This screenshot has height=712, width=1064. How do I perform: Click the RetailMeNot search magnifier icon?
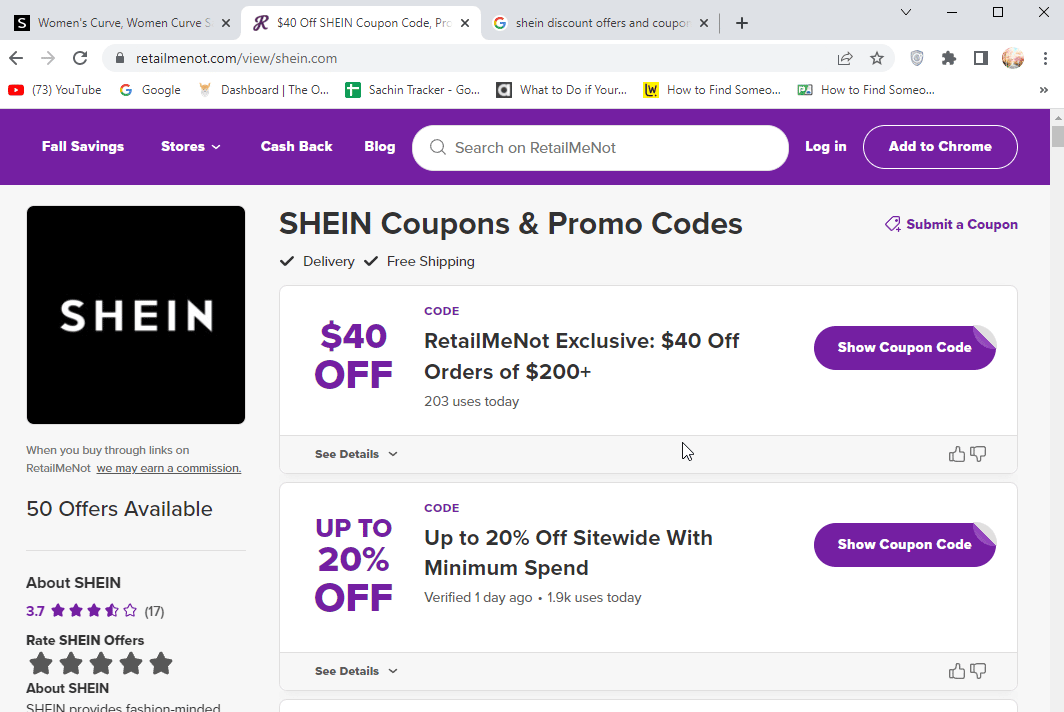(x=437, y=147)
